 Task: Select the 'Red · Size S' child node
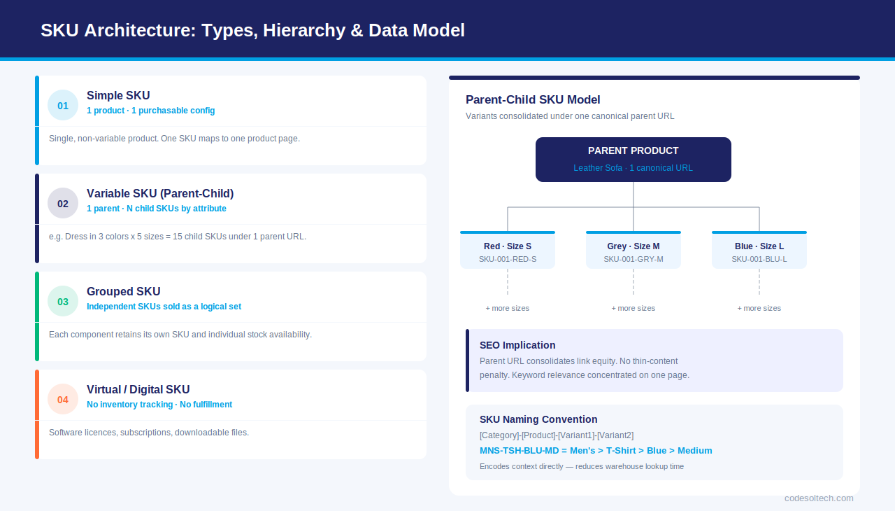coord(507,251)
